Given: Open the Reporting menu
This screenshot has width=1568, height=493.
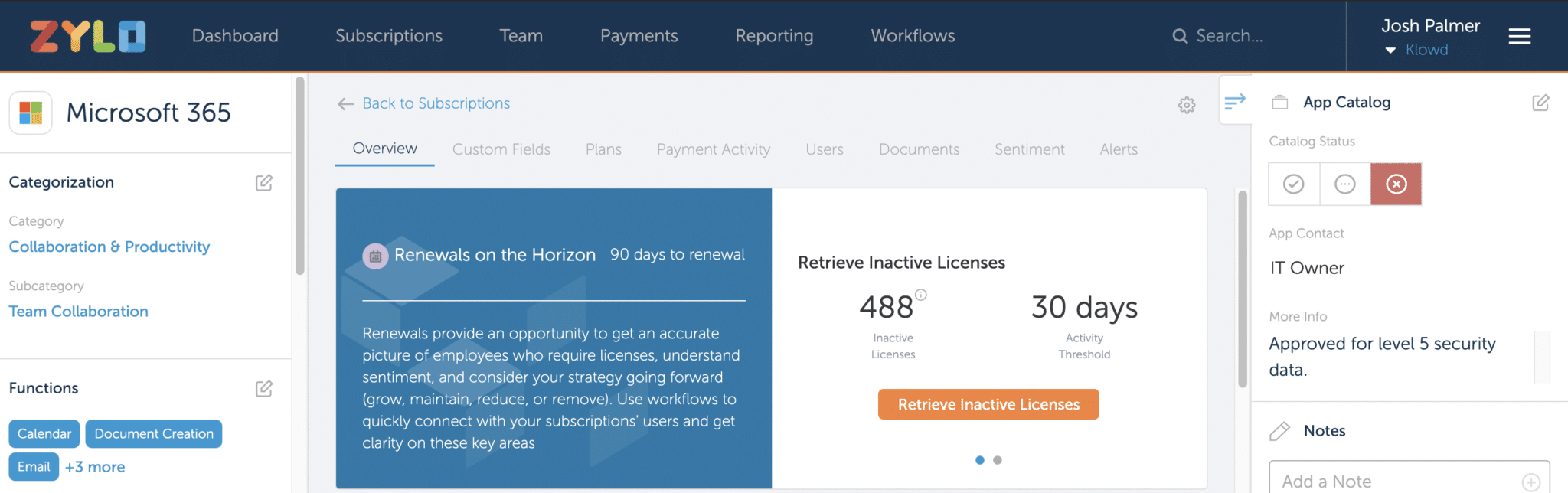Looking at the screenshot, I should coord(775,36).
